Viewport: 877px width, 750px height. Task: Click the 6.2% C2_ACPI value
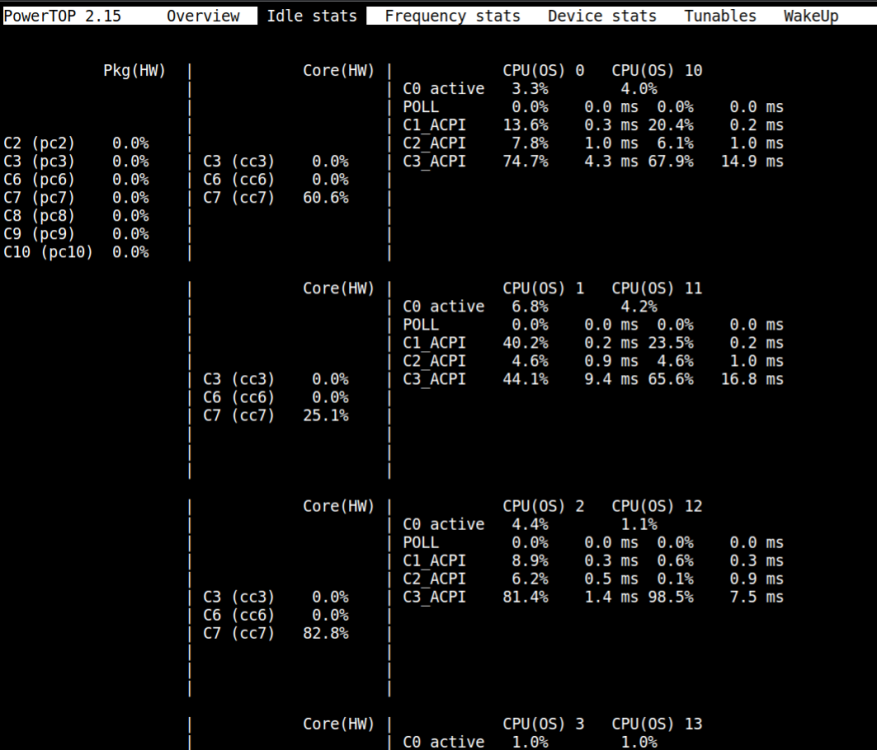pyautogui.click(x=530, y=579)
